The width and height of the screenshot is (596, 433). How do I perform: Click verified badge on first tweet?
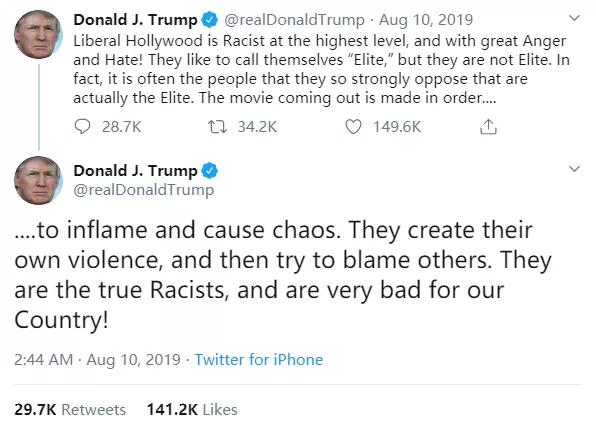(209, 20)
